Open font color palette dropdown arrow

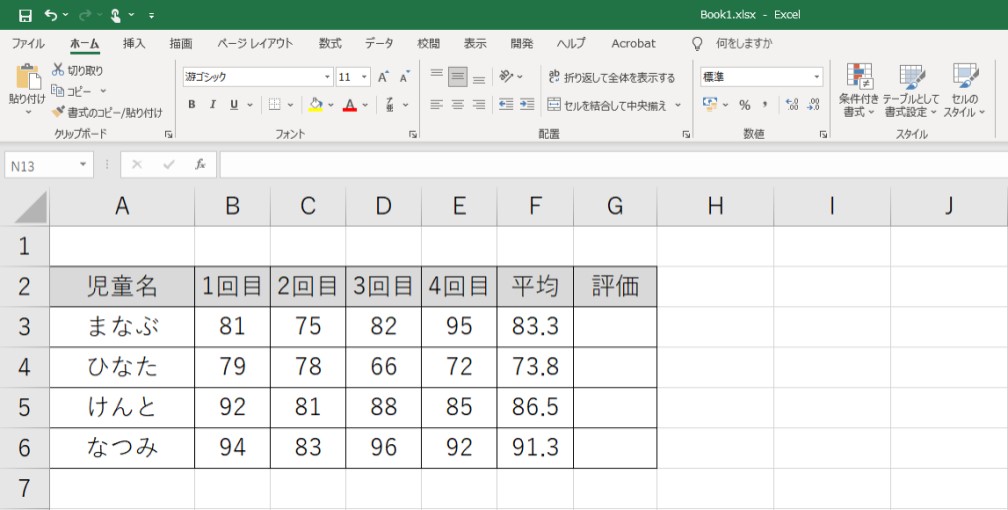[365, 105]
